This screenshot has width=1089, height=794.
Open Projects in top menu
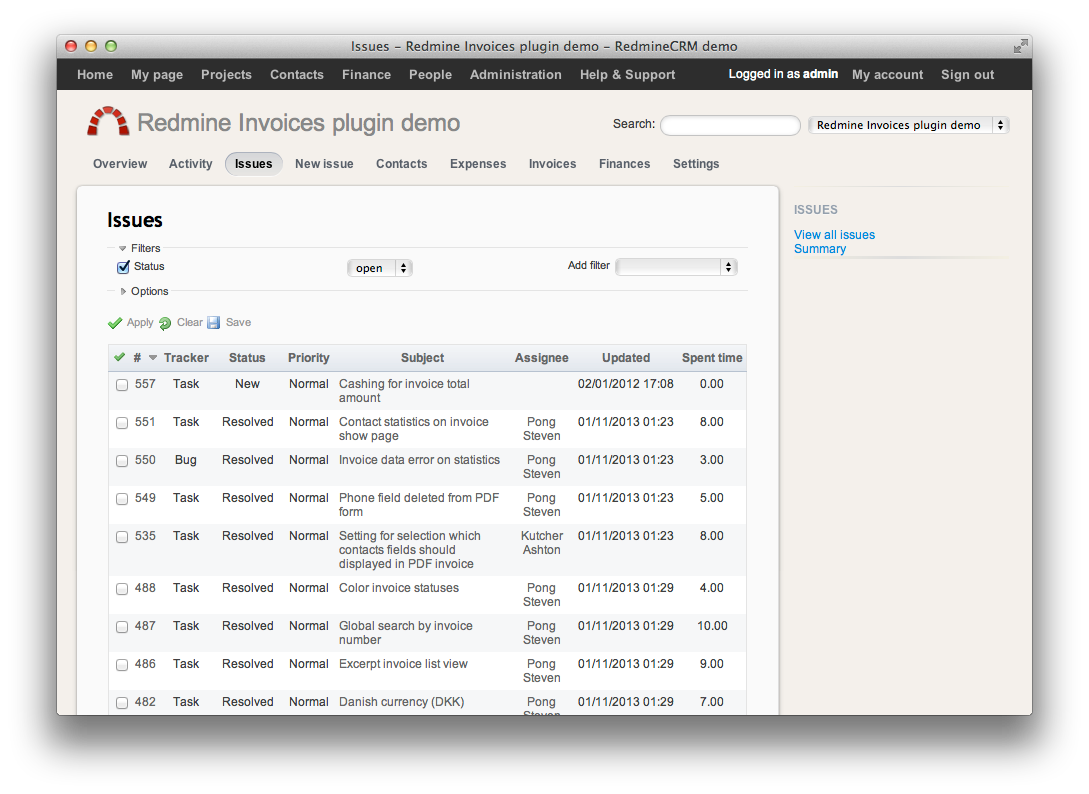[226, 74]
